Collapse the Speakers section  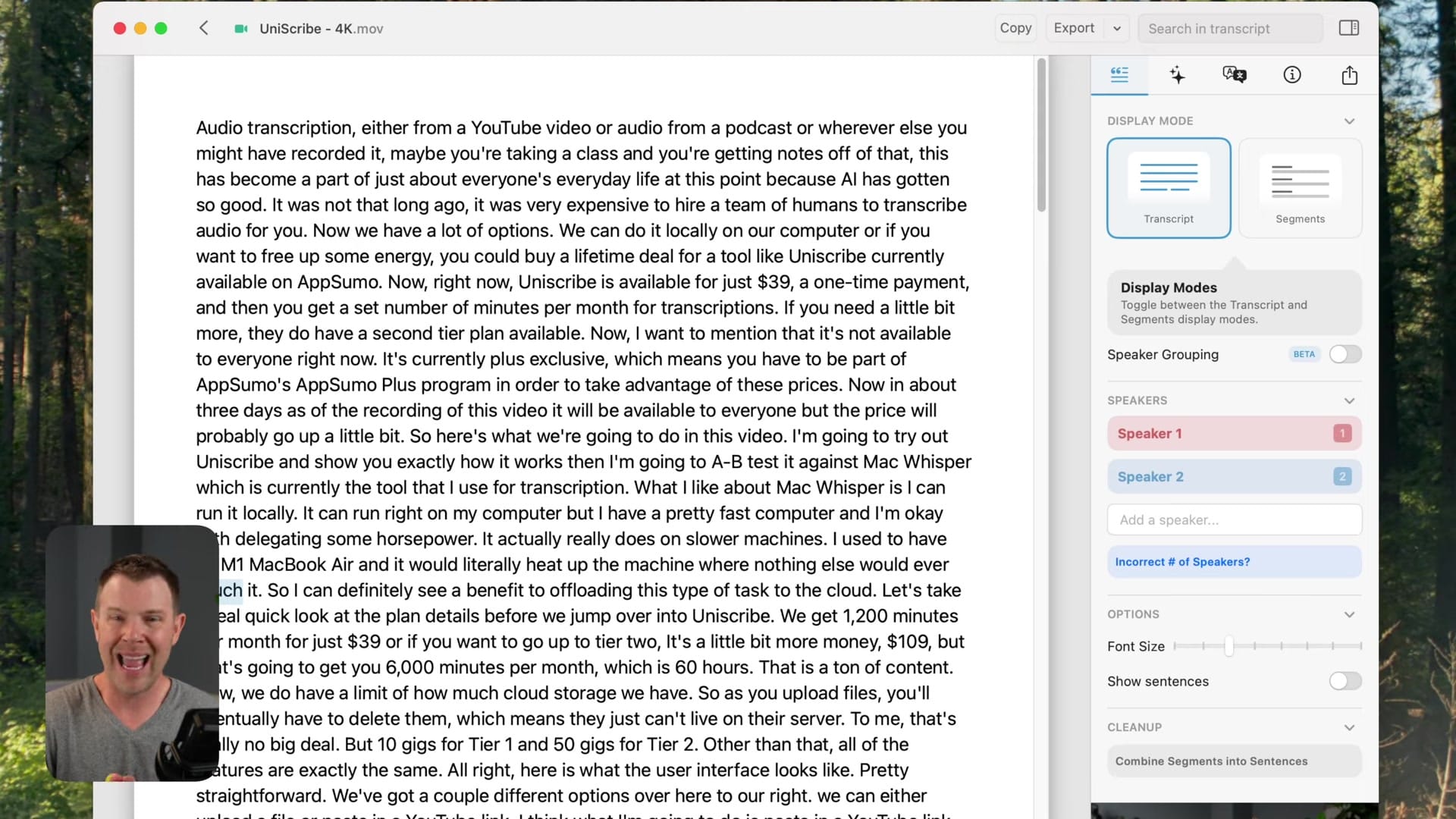(x=1349, y=400)
